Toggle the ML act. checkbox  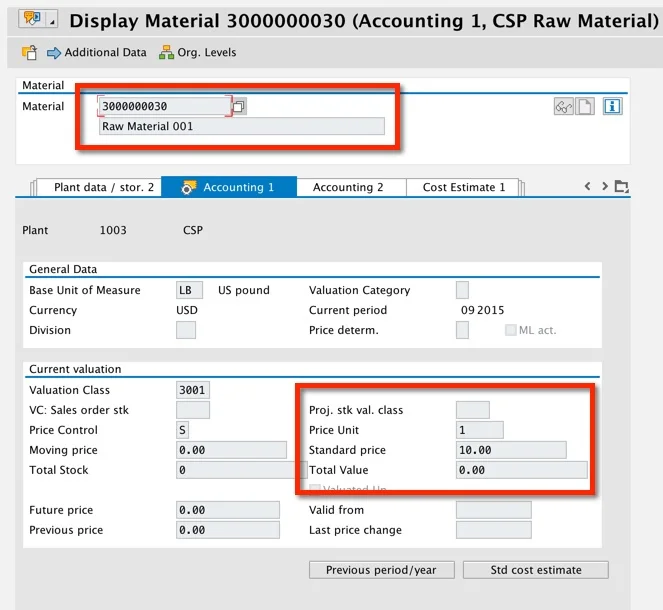pyautogui.click(x=510, y=330)
